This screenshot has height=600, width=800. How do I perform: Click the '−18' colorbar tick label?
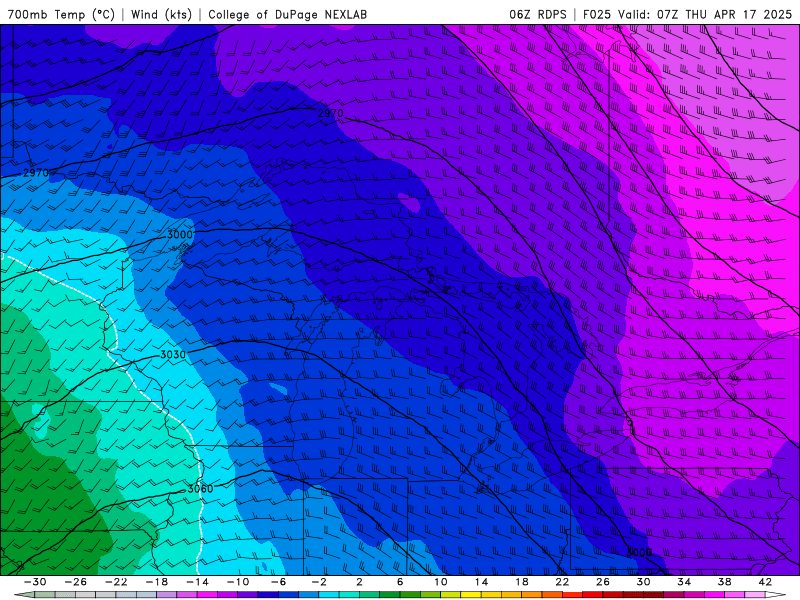coord(157,582)
